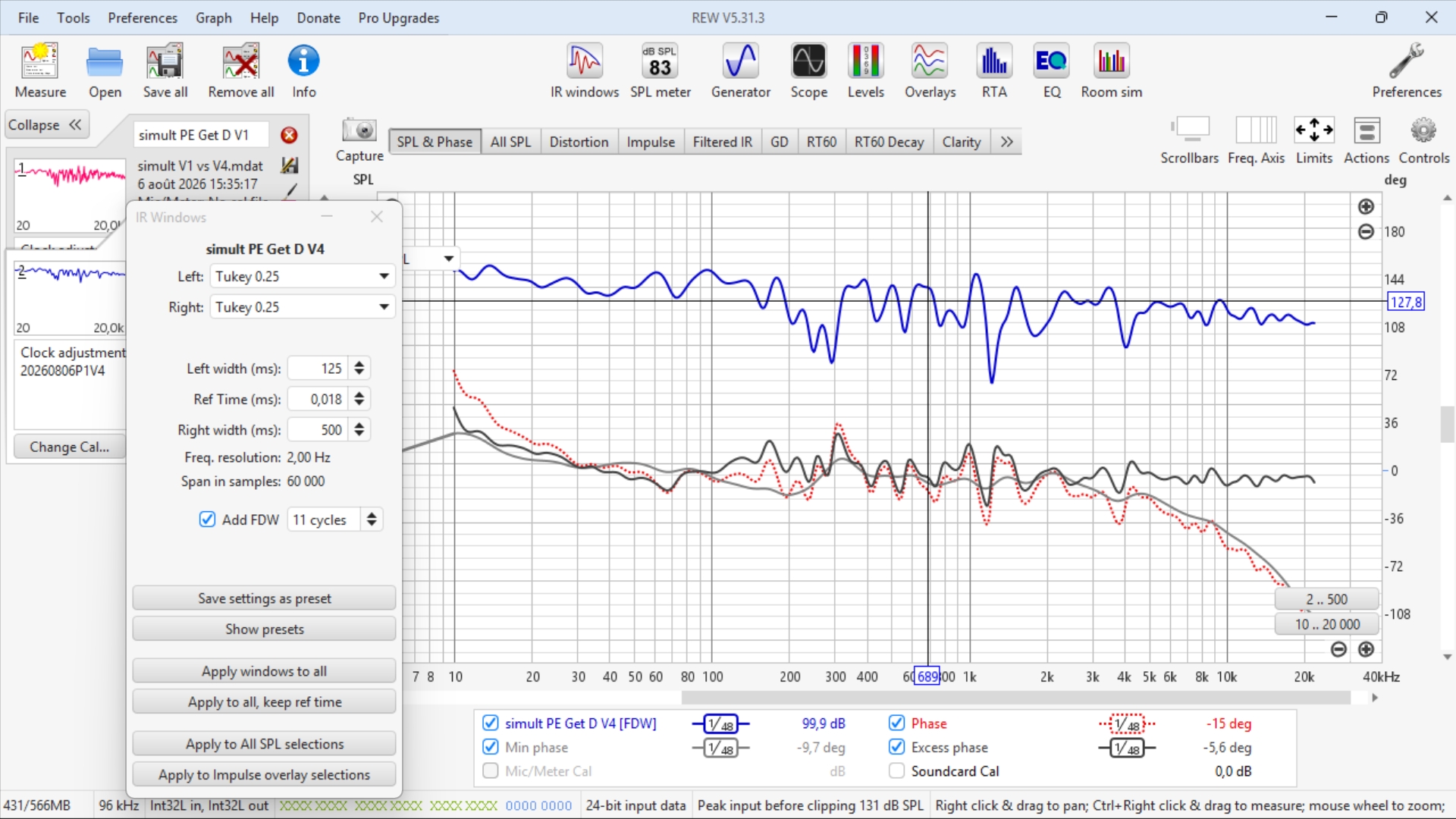The image size is (1456, 819).
Task: Toggle the Min phase trace checkbox
Action: (x=491, y=747)
